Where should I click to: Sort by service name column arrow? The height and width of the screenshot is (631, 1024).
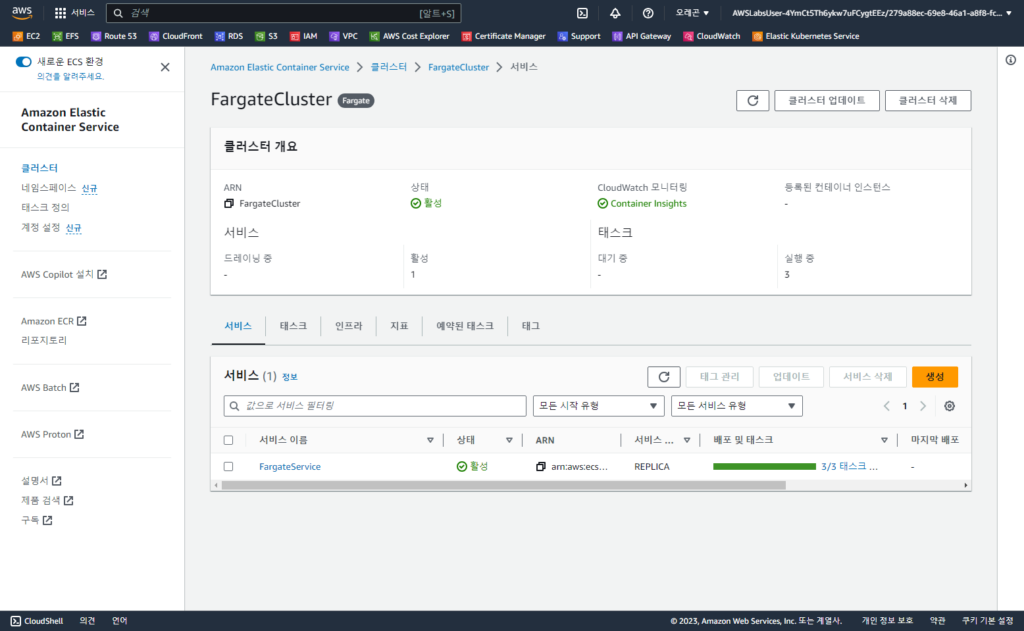coord(430,440)
